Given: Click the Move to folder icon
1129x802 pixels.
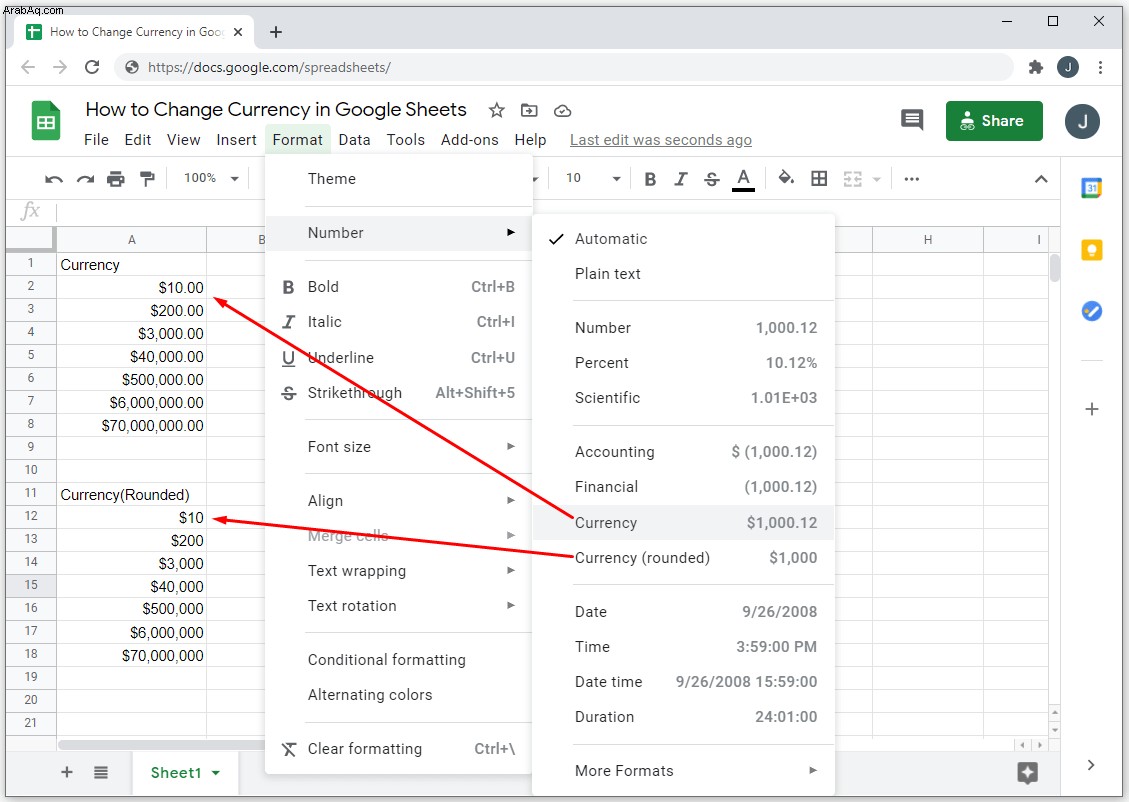Looking at the screenshot, I should [x=529, y=110].
